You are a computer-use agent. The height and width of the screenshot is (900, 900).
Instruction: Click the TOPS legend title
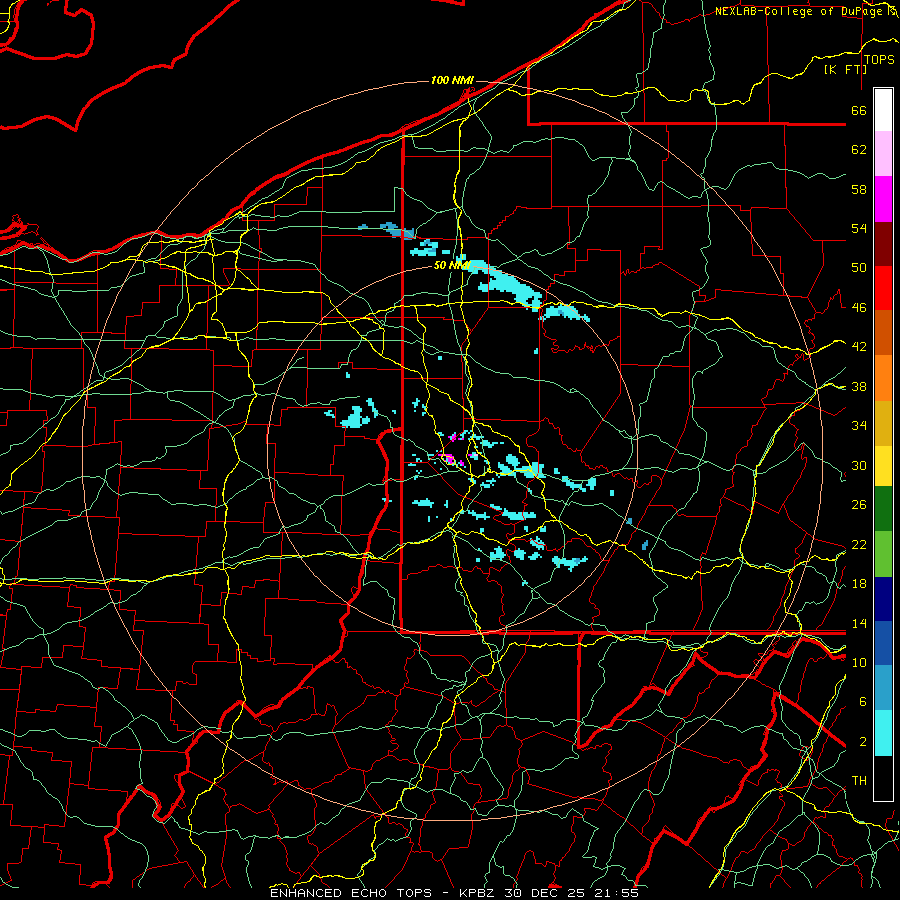pos(879,60)
